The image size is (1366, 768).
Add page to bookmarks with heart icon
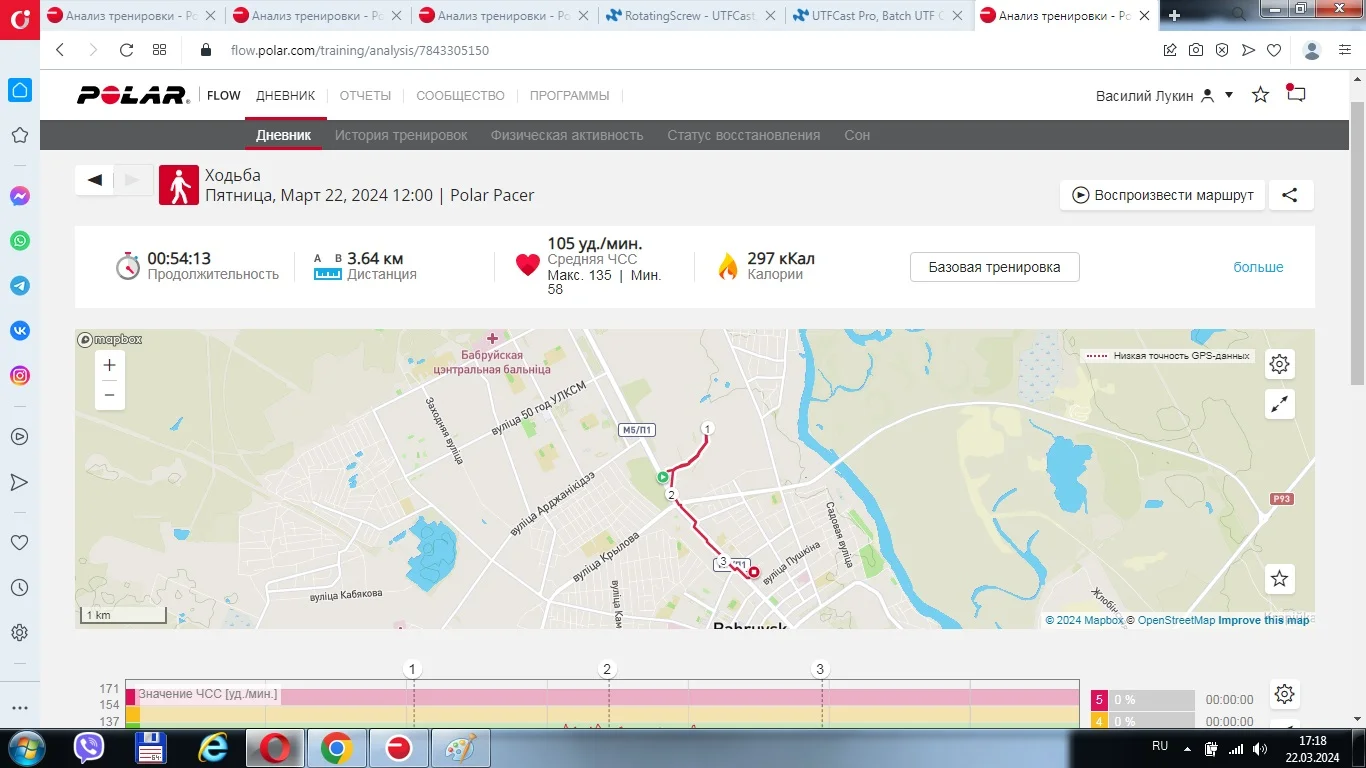1274,50
